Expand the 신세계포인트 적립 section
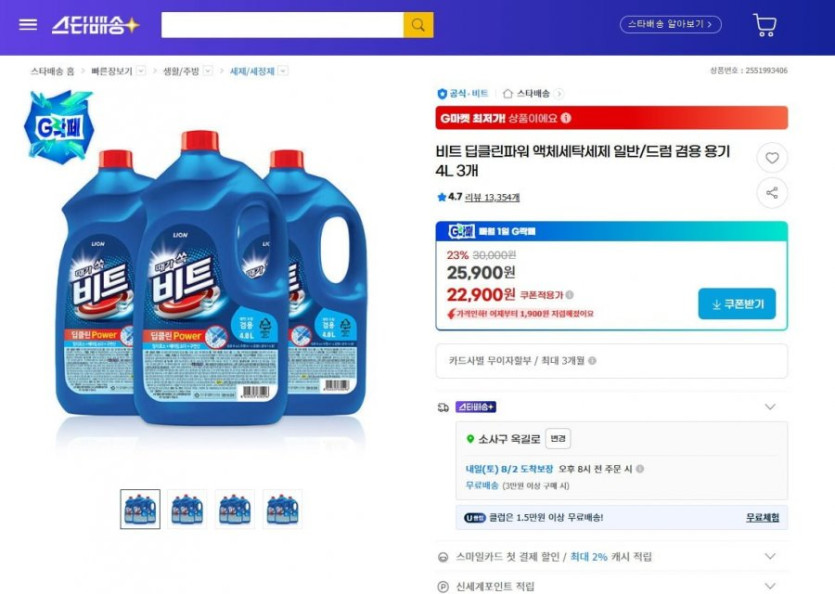 [x=770, y=586]
